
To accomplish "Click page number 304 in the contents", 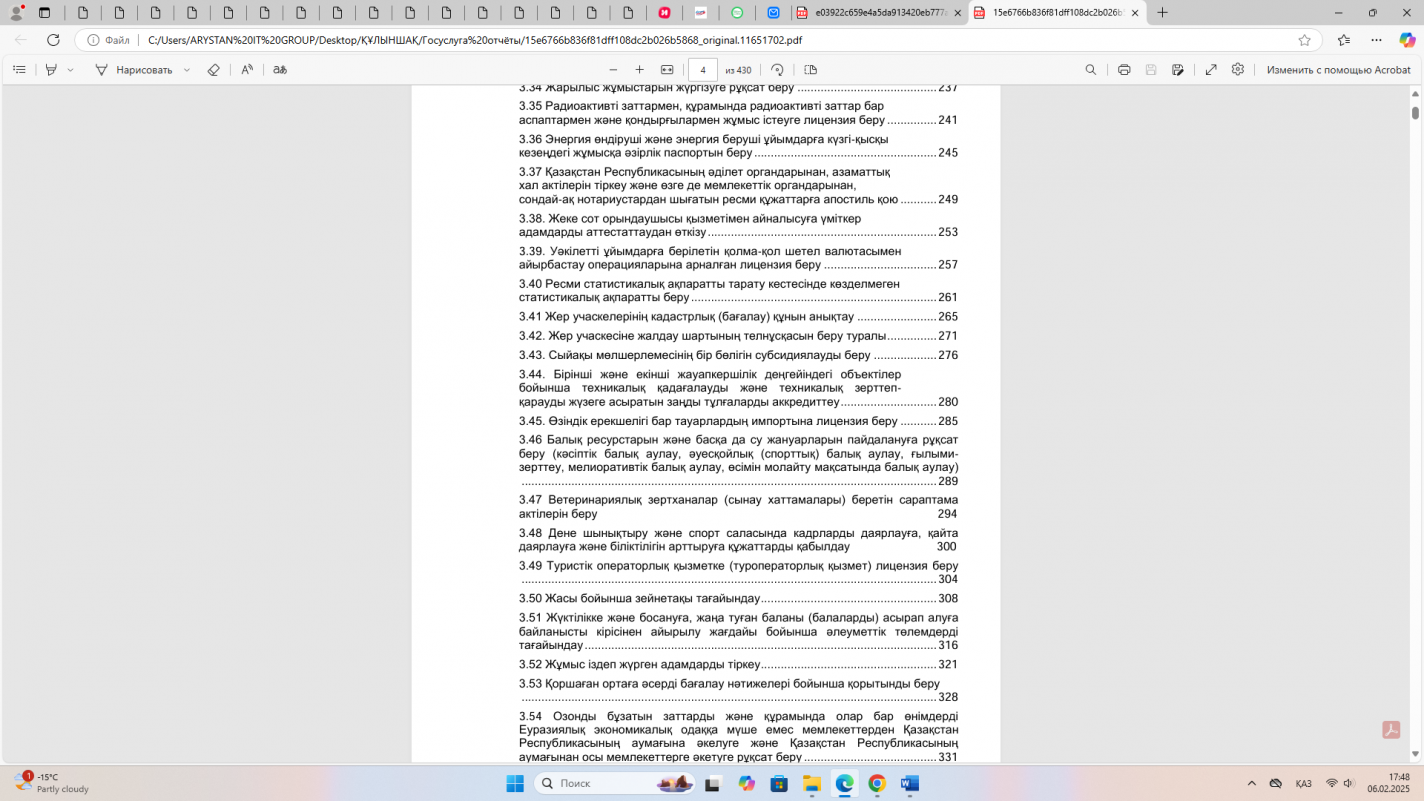I will [948, 579].
